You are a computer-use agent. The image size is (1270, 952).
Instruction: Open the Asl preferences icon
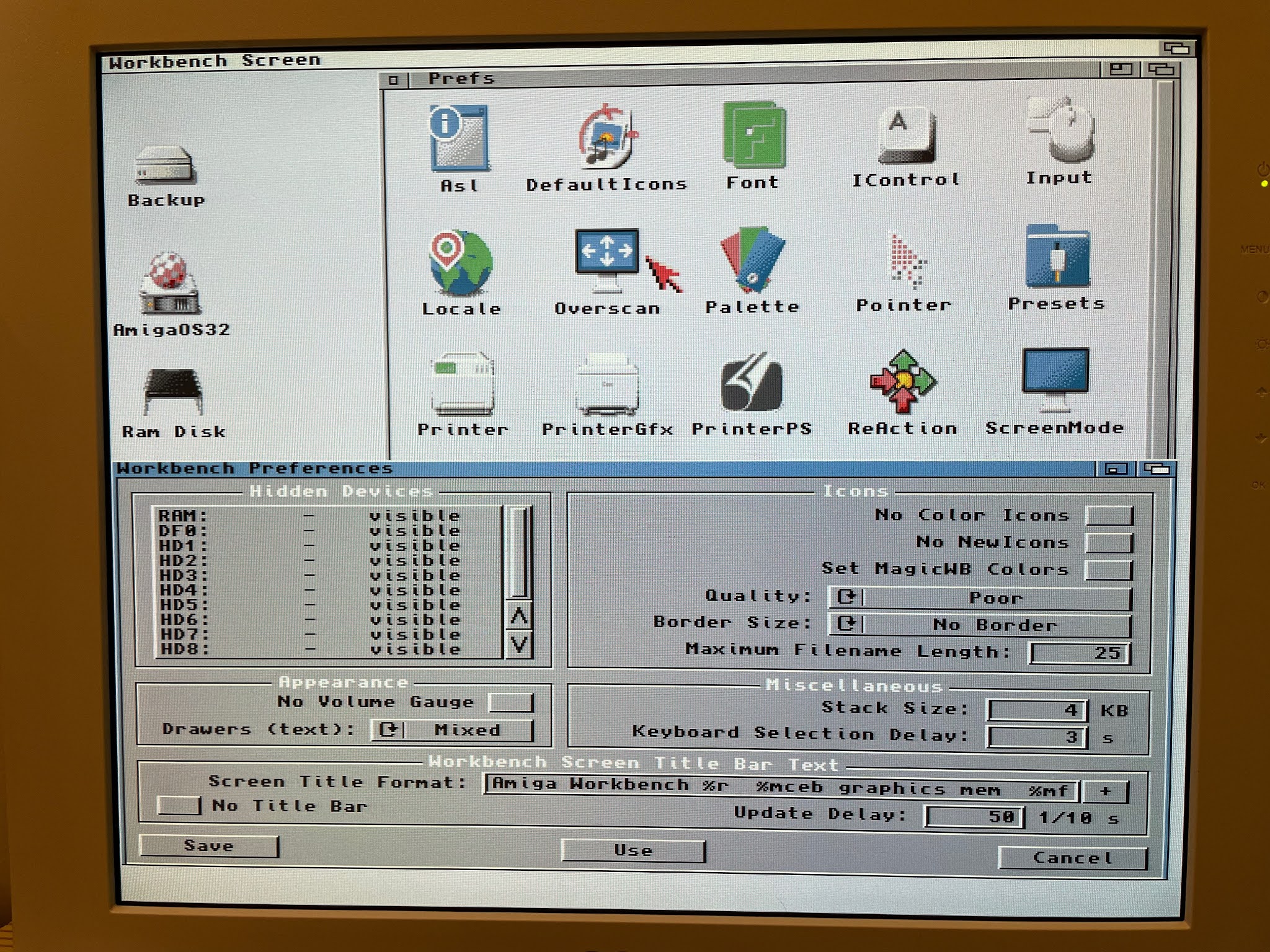(460, 138)
